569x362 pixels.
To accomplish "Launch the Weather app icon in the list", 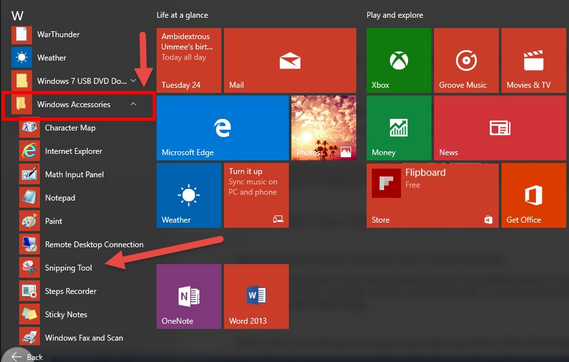I will (x=21, y=58).
